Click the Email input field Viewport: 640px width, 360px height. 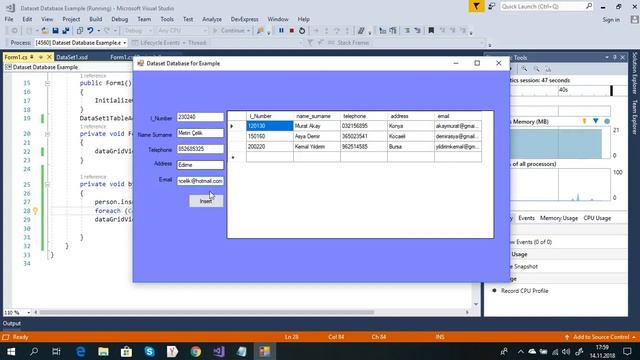pyautogui.click(x=200, y=181)
